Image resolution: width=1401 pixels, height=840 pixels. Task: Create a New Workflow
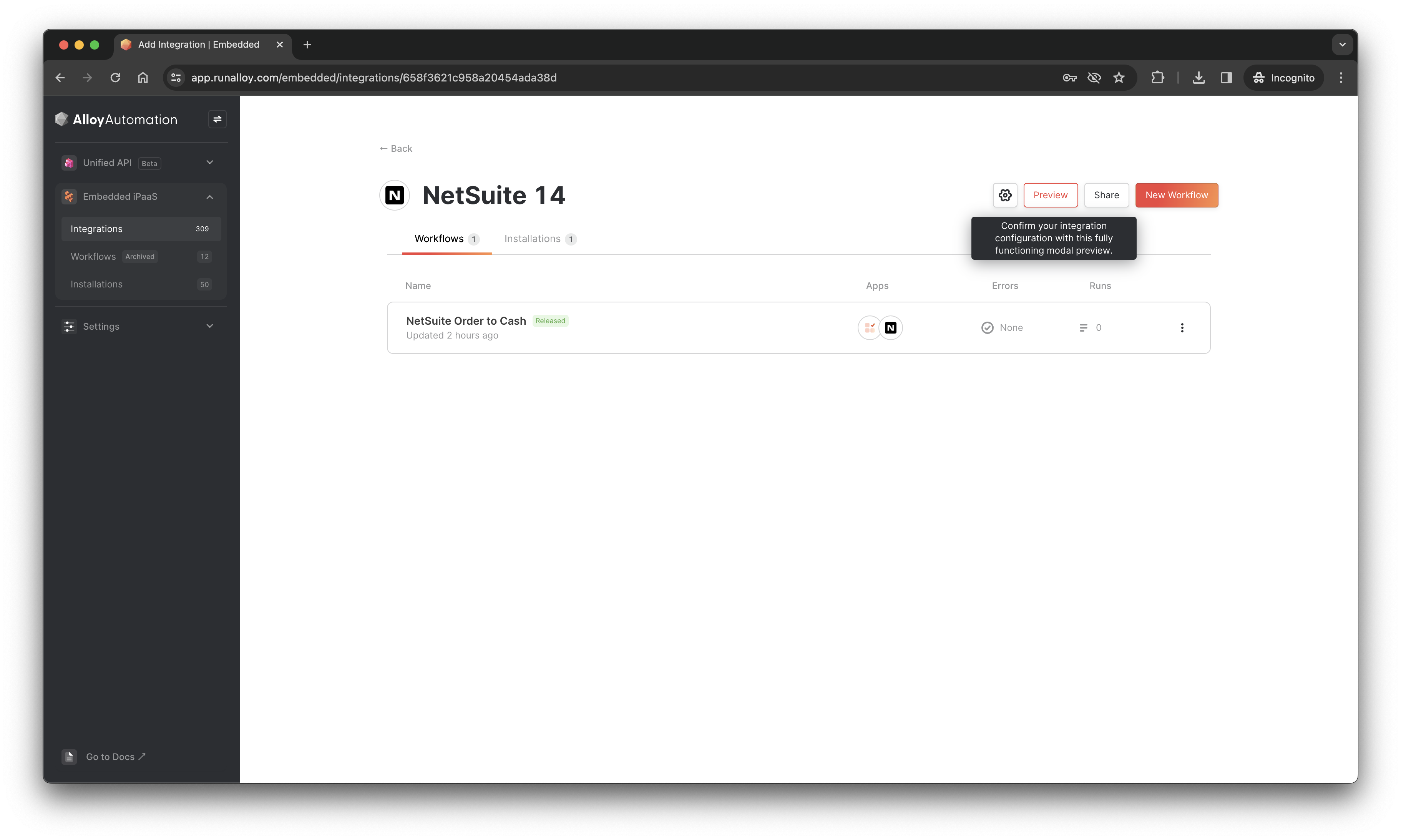point(1176,195)
